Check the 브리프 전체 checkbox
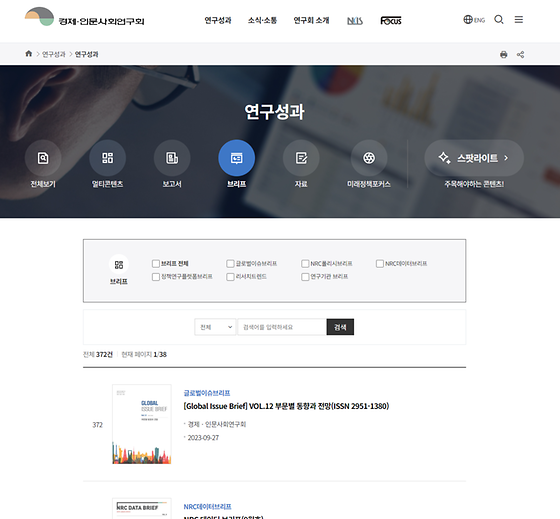This screenshot has height=519, width=560. point(156,264)
